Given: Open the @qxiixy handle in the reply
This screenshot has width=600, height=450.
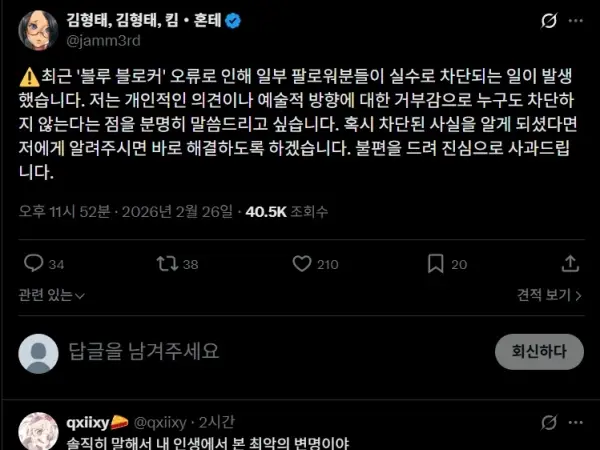Looking at the screenshot, I should pyautogui.click(x=160, y=423).
